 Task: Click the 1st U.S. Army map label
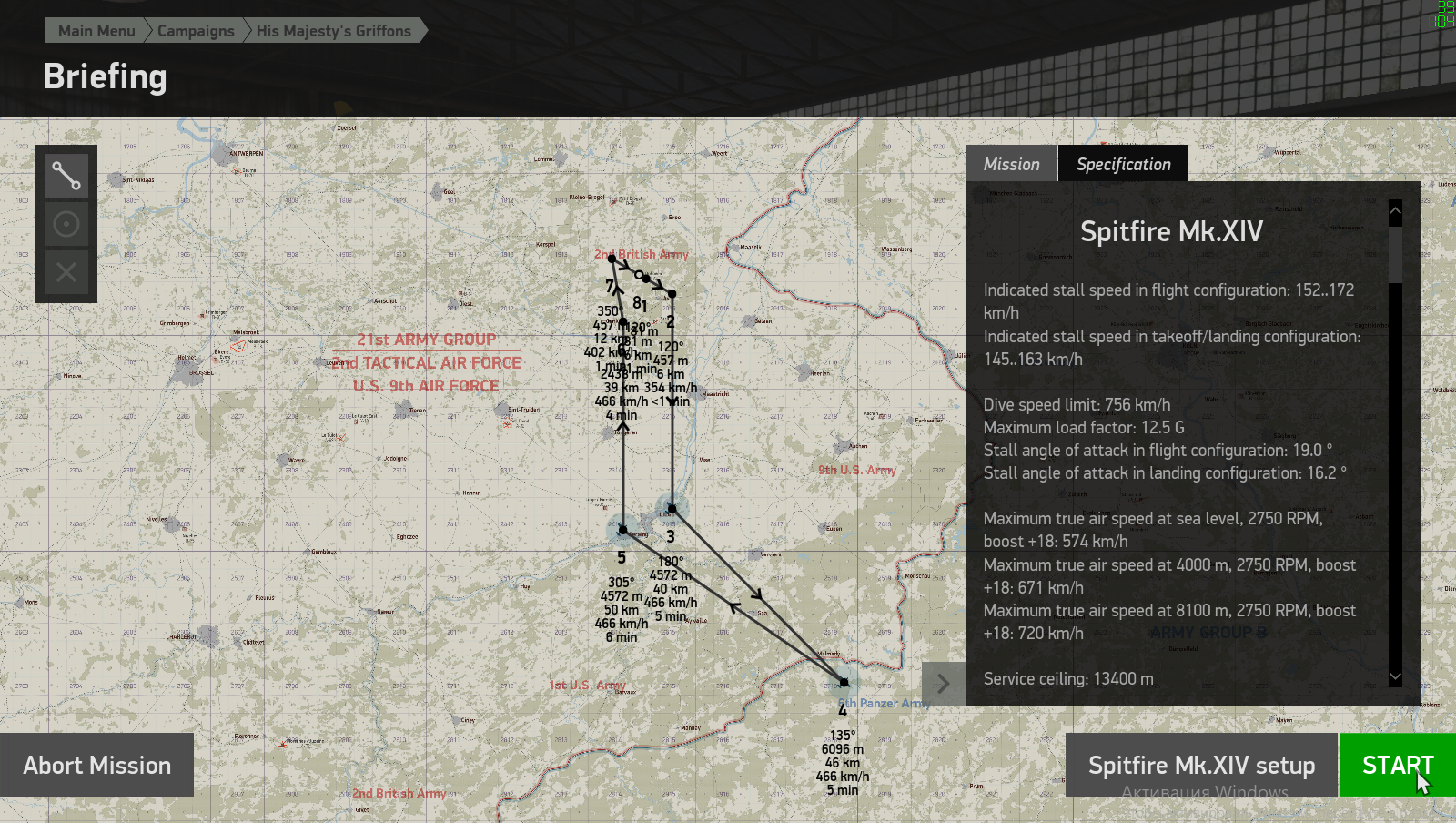587,685
